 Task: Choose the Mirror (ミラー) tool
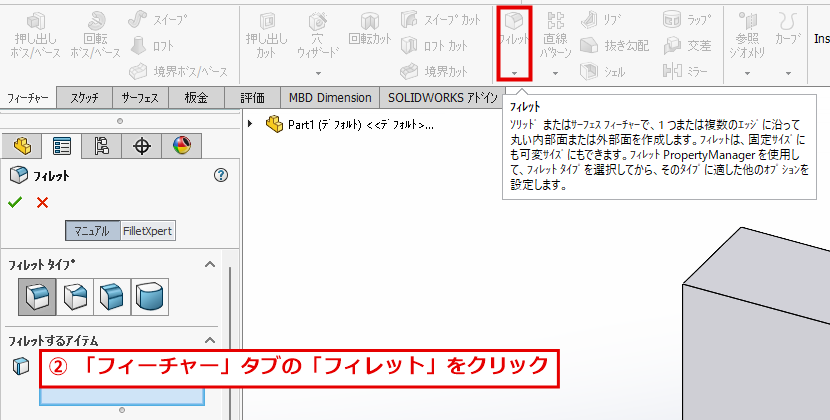[x=685, y=71]
